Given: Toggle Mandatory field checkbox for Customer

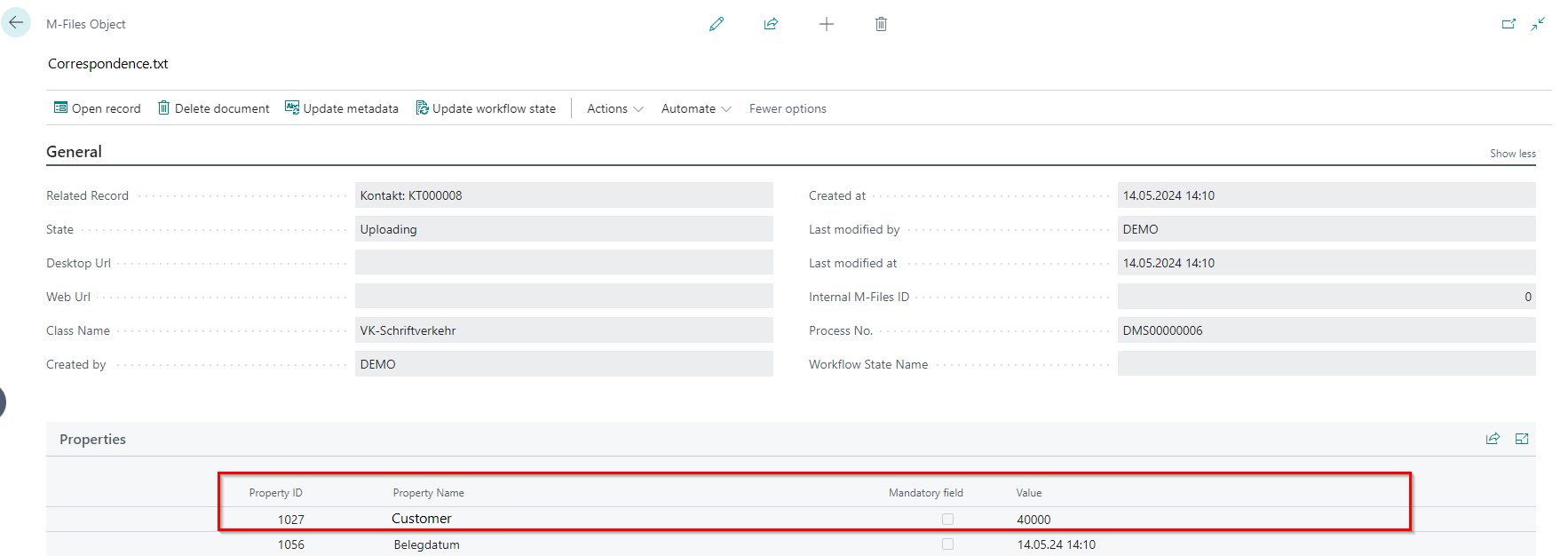Looking at the screenshot, I should click(947, 520).
